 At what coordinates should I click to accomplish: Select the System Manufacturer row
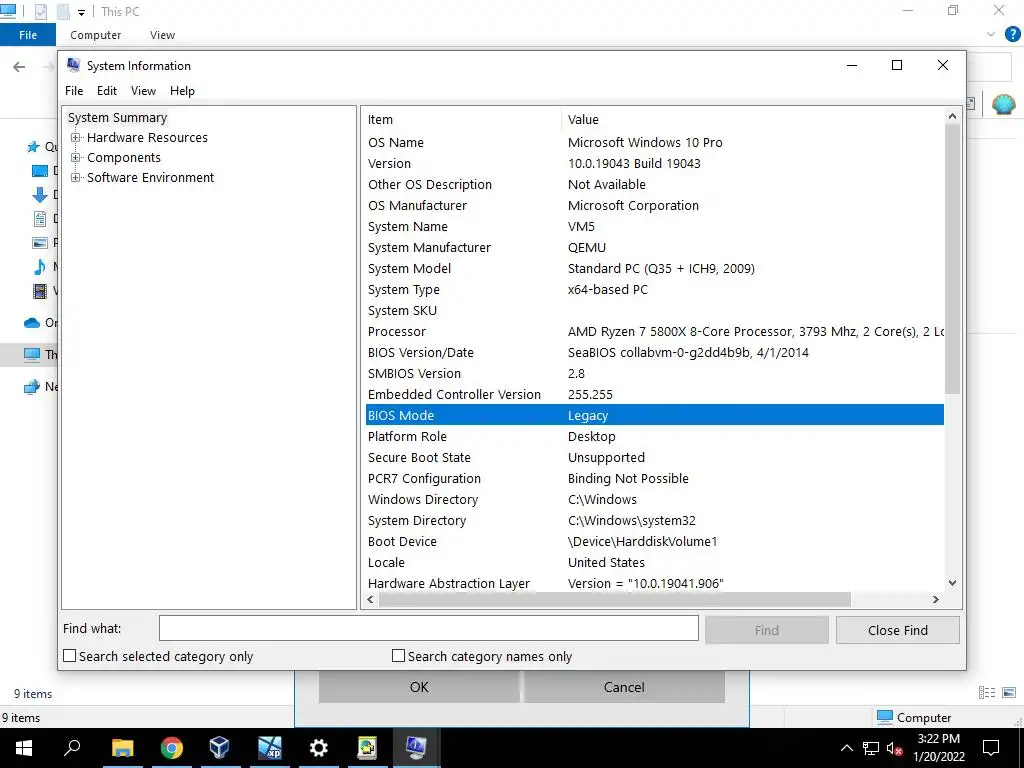[655, 248]
